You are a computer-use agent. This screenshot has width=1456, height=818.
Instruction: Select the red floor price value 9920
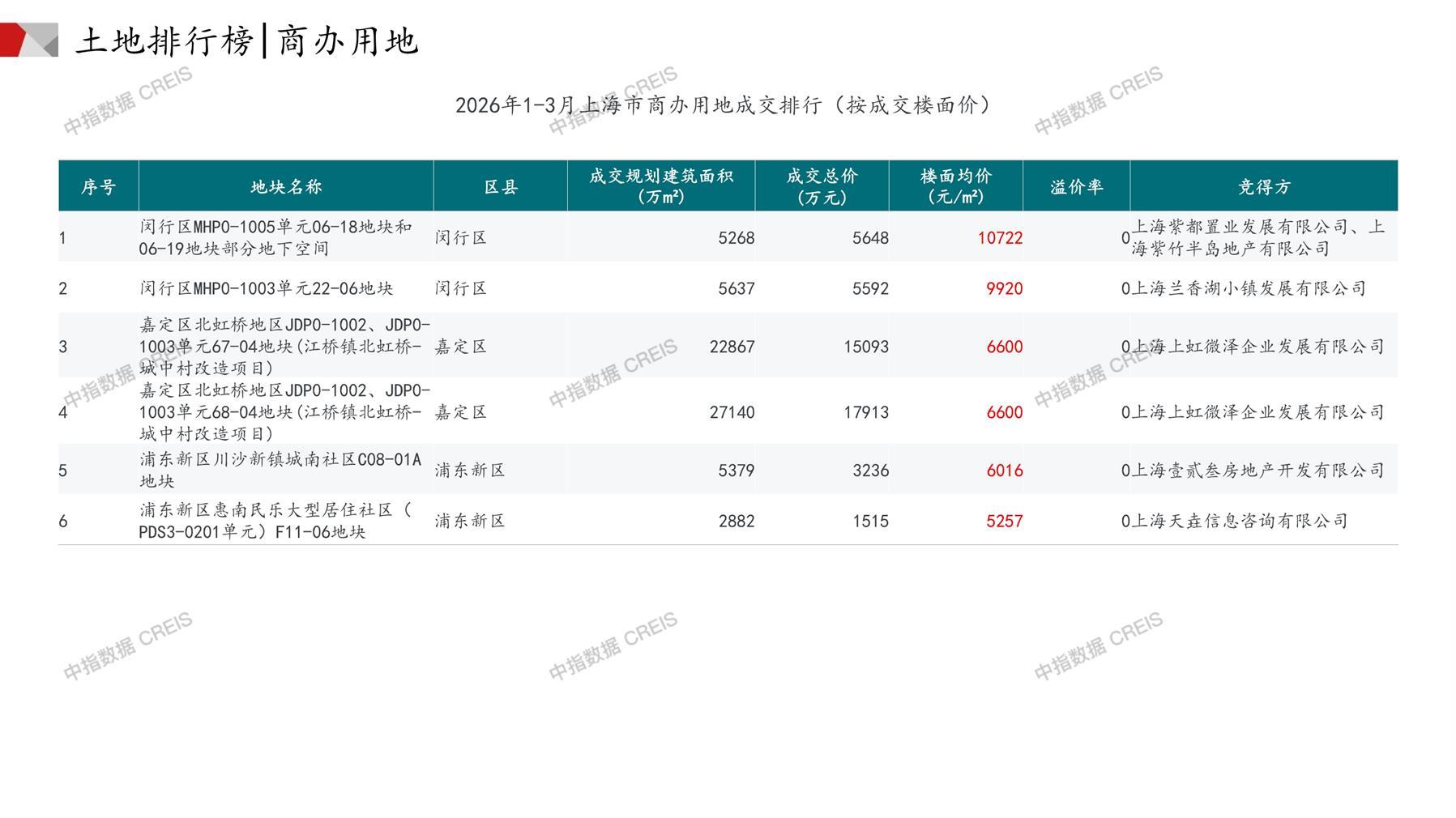1004,288
